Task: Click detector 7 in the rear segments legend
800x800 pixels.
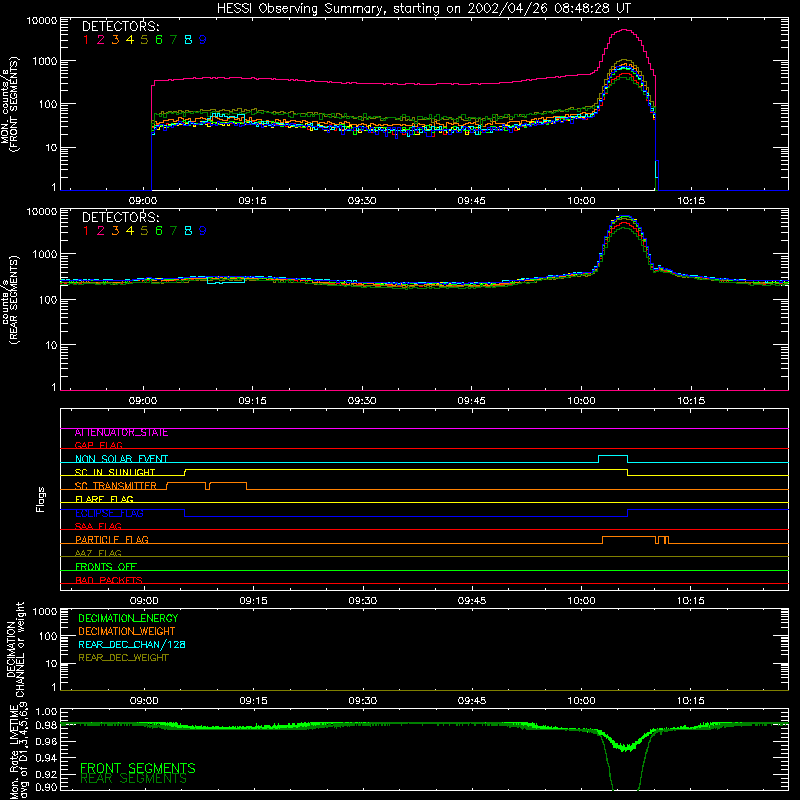Action: [x=173, y=231]
